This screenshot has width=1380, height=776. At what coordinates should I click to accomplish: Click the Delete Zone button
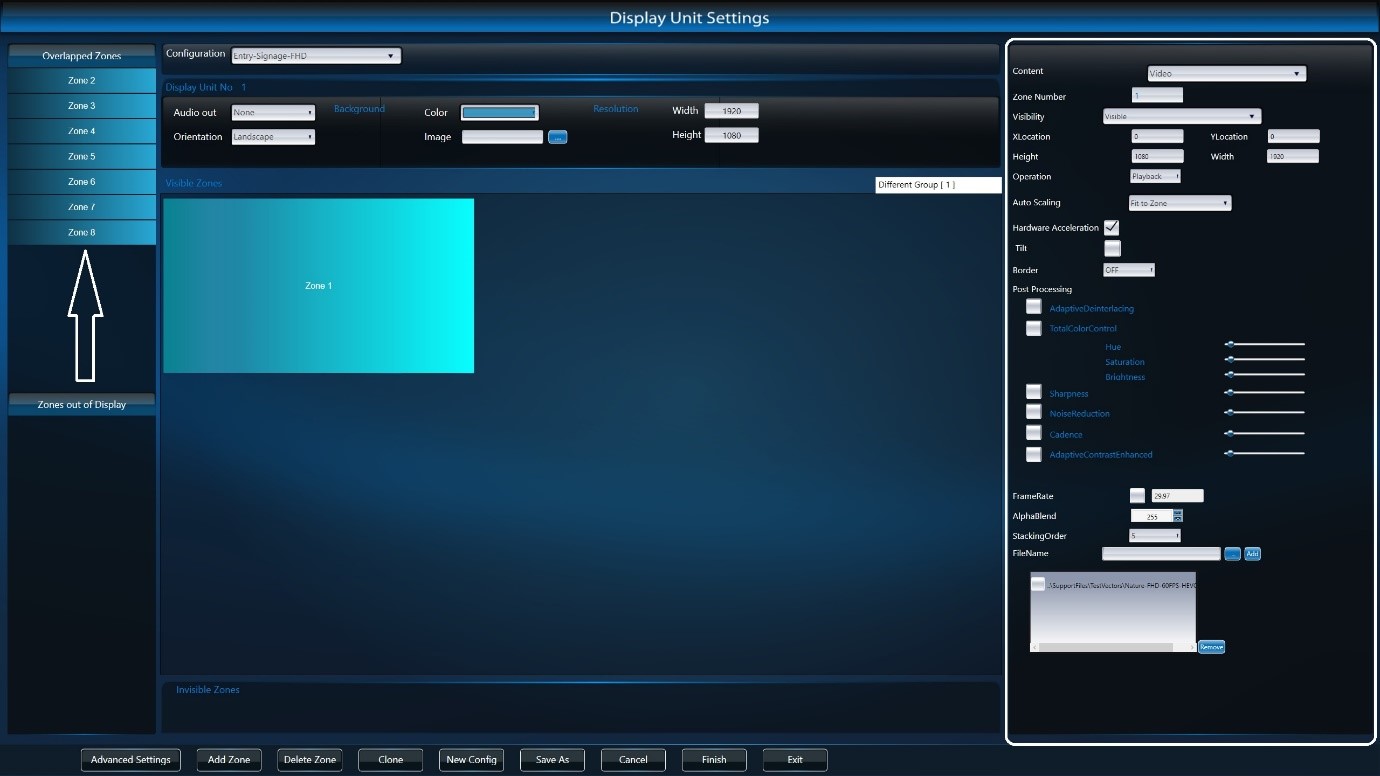[x=310, y=760]
